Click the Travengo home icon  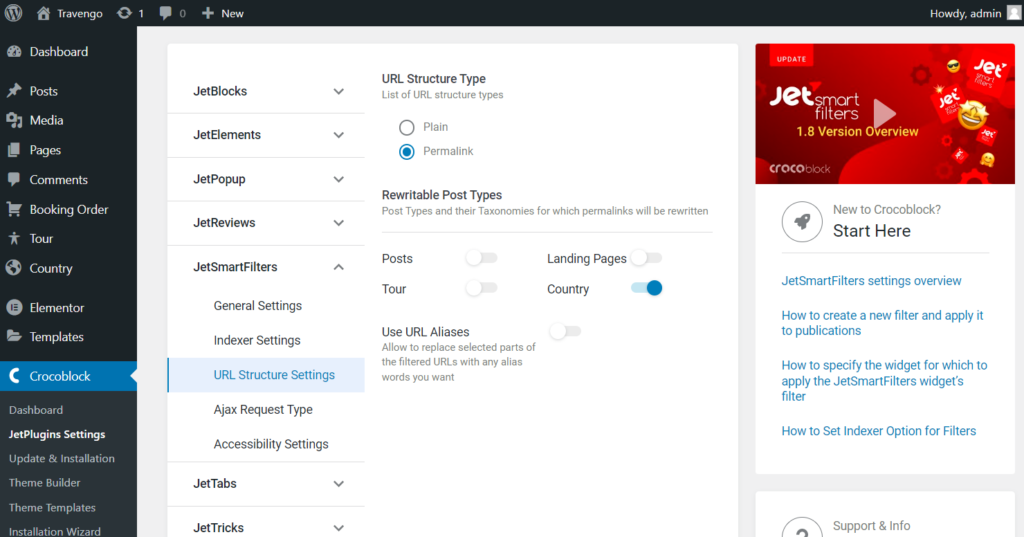(x=43, y=13)
